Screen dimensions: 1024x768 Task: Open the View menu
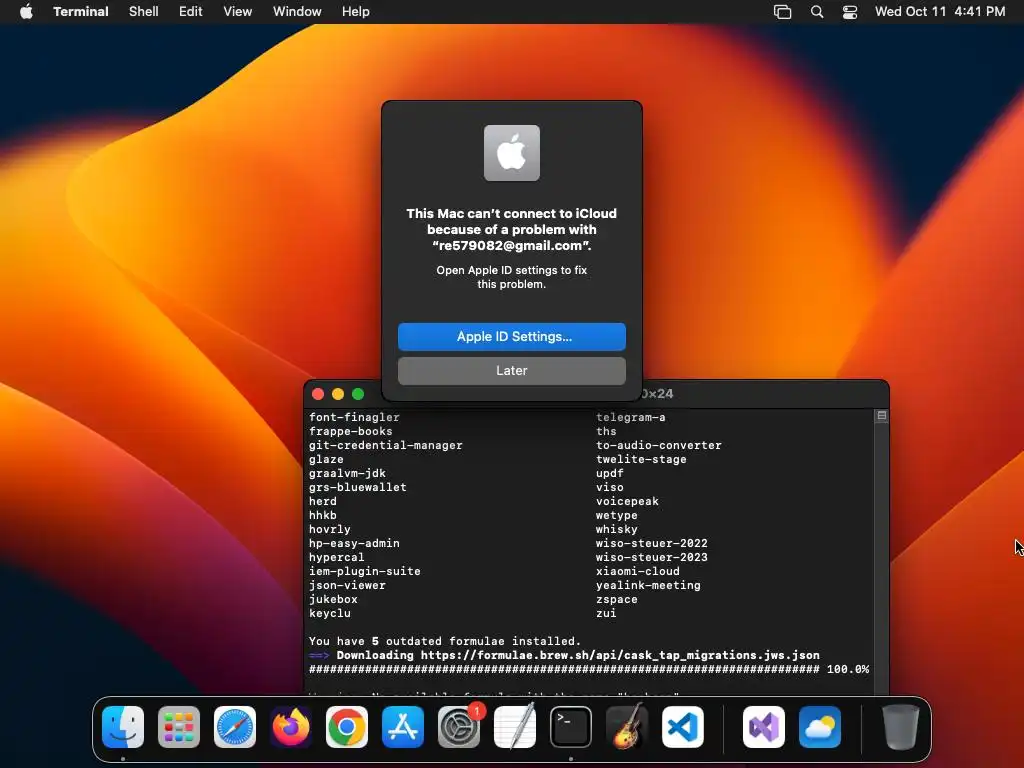(238, 12)
